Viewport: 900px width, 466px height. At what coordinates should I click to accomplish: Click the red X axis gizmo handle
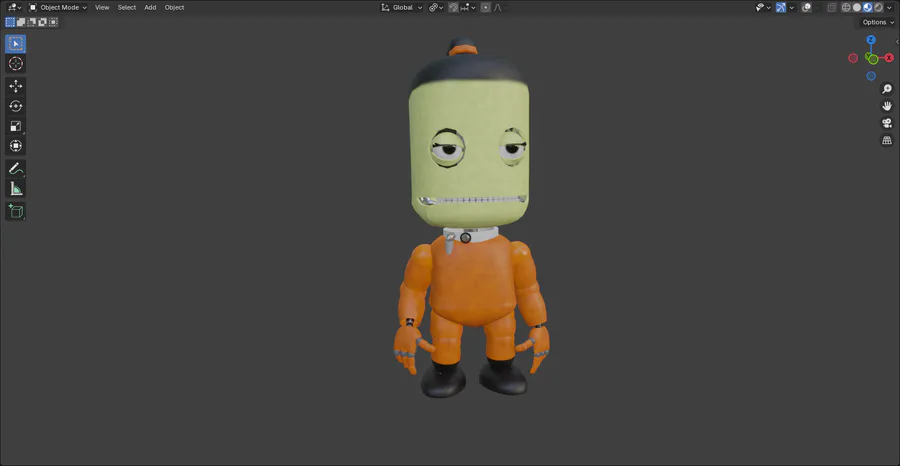889,58
